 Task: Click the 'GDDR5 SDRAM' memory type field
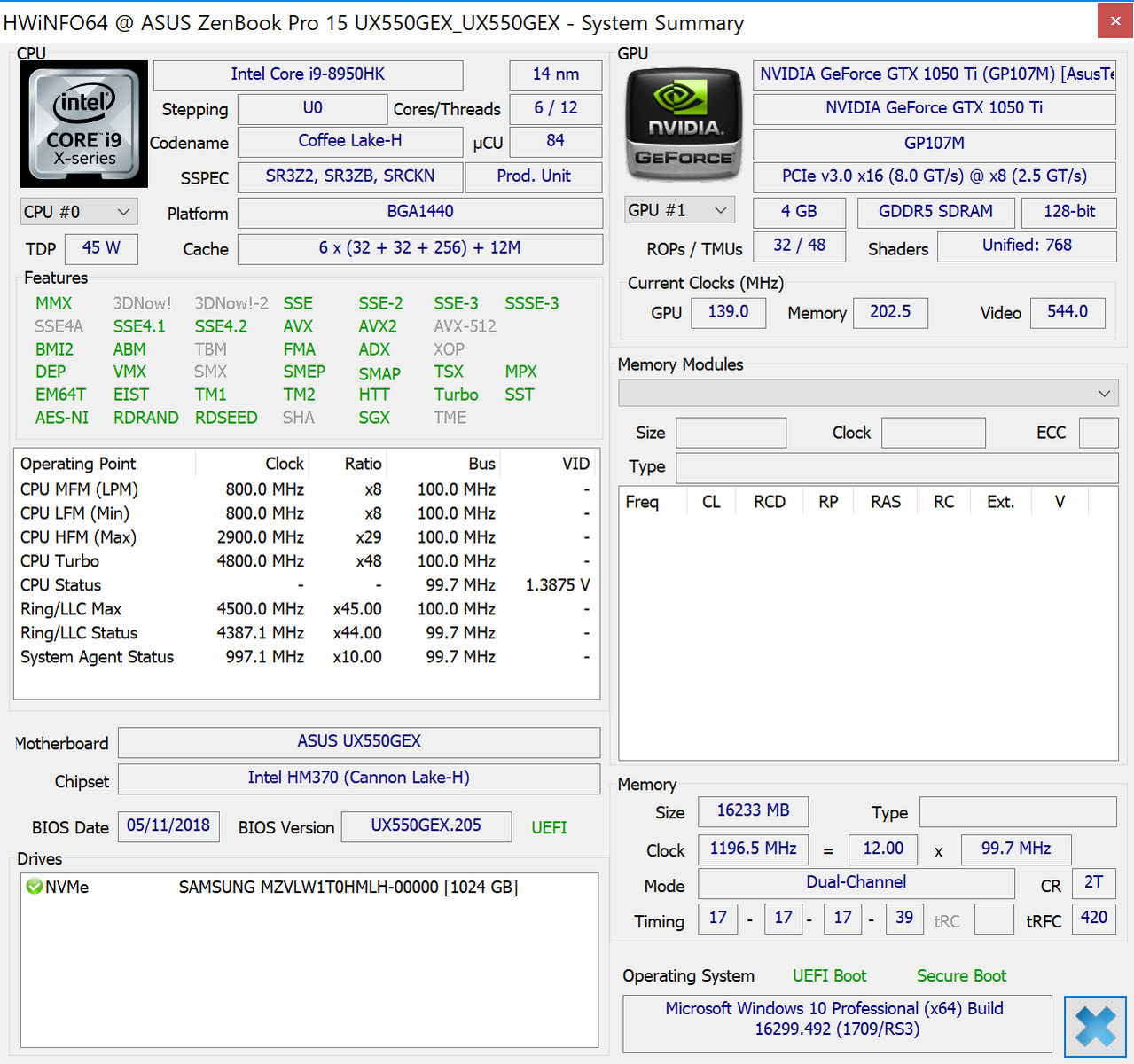pyautogui.click(x=935, y=212)
